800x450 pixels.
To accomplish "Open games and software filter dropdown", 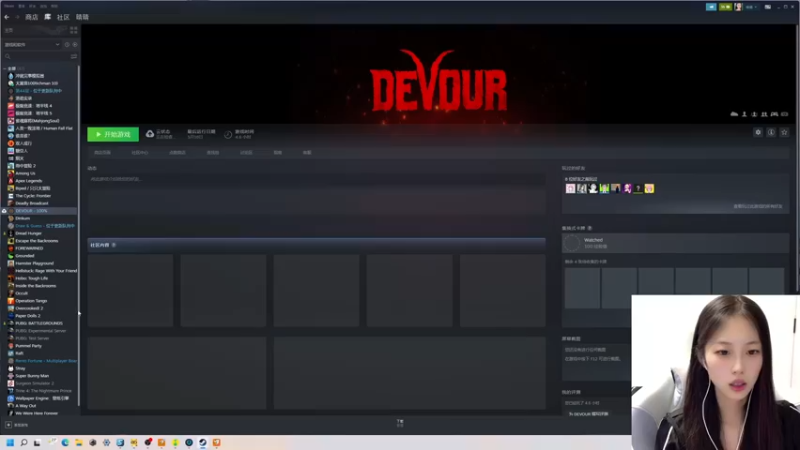I will [32, 44].
